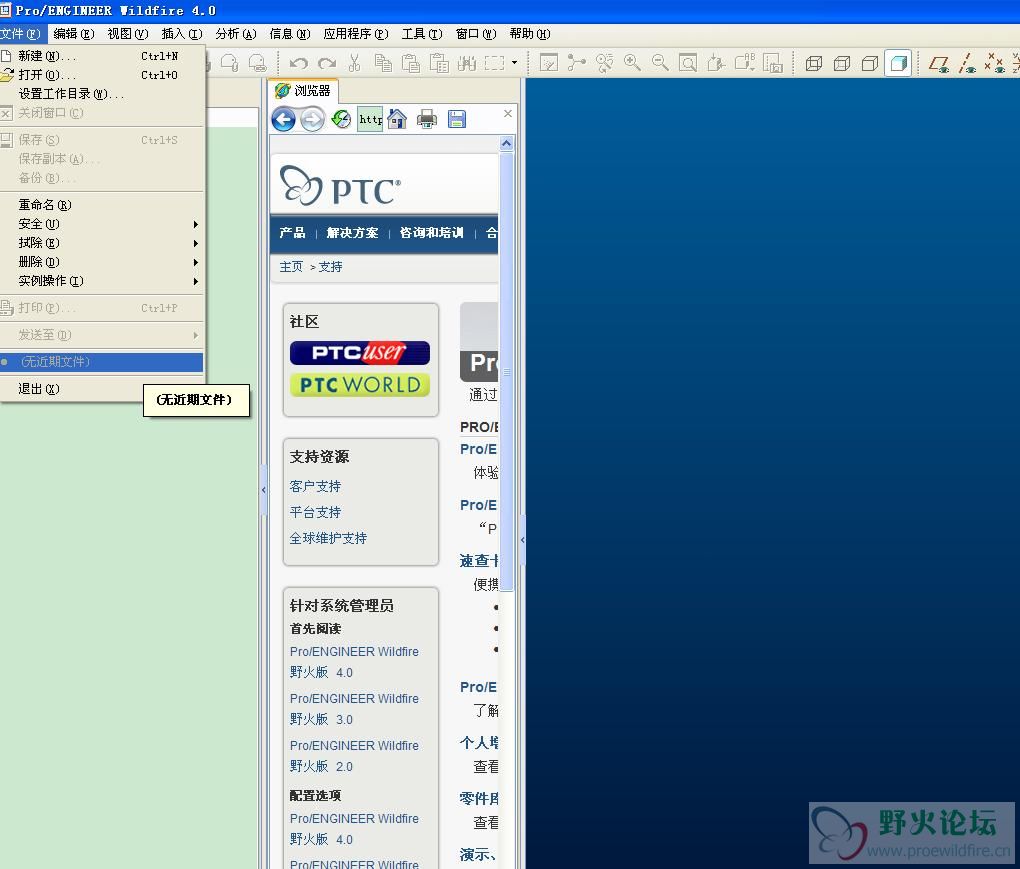Open the 全球维护支持 link
1020x869 pixels.
(x=329, y=539)
